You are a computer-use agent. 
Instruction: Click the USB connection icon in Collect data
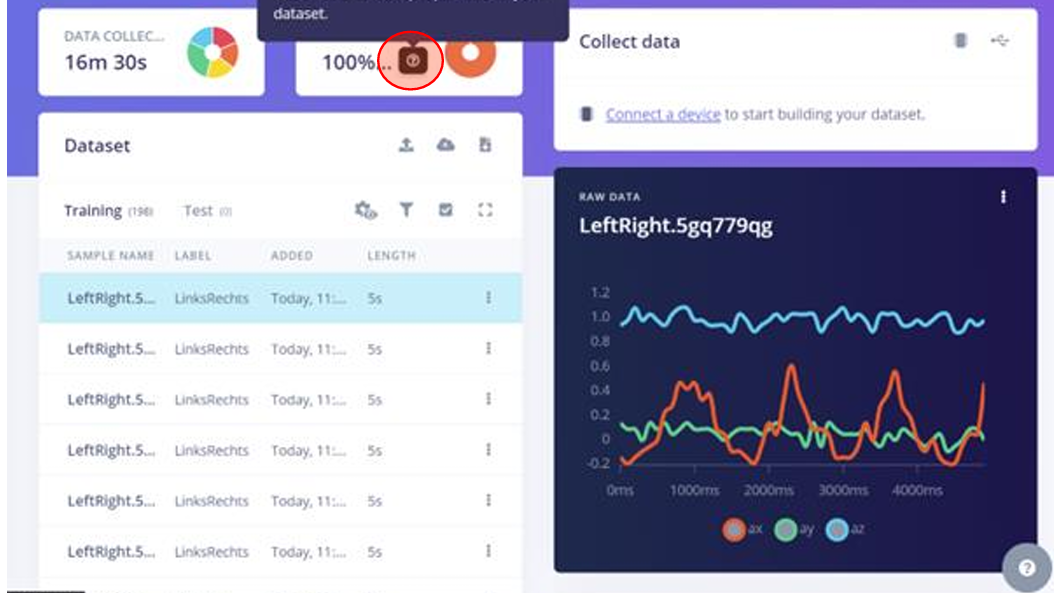coord(999,41)
